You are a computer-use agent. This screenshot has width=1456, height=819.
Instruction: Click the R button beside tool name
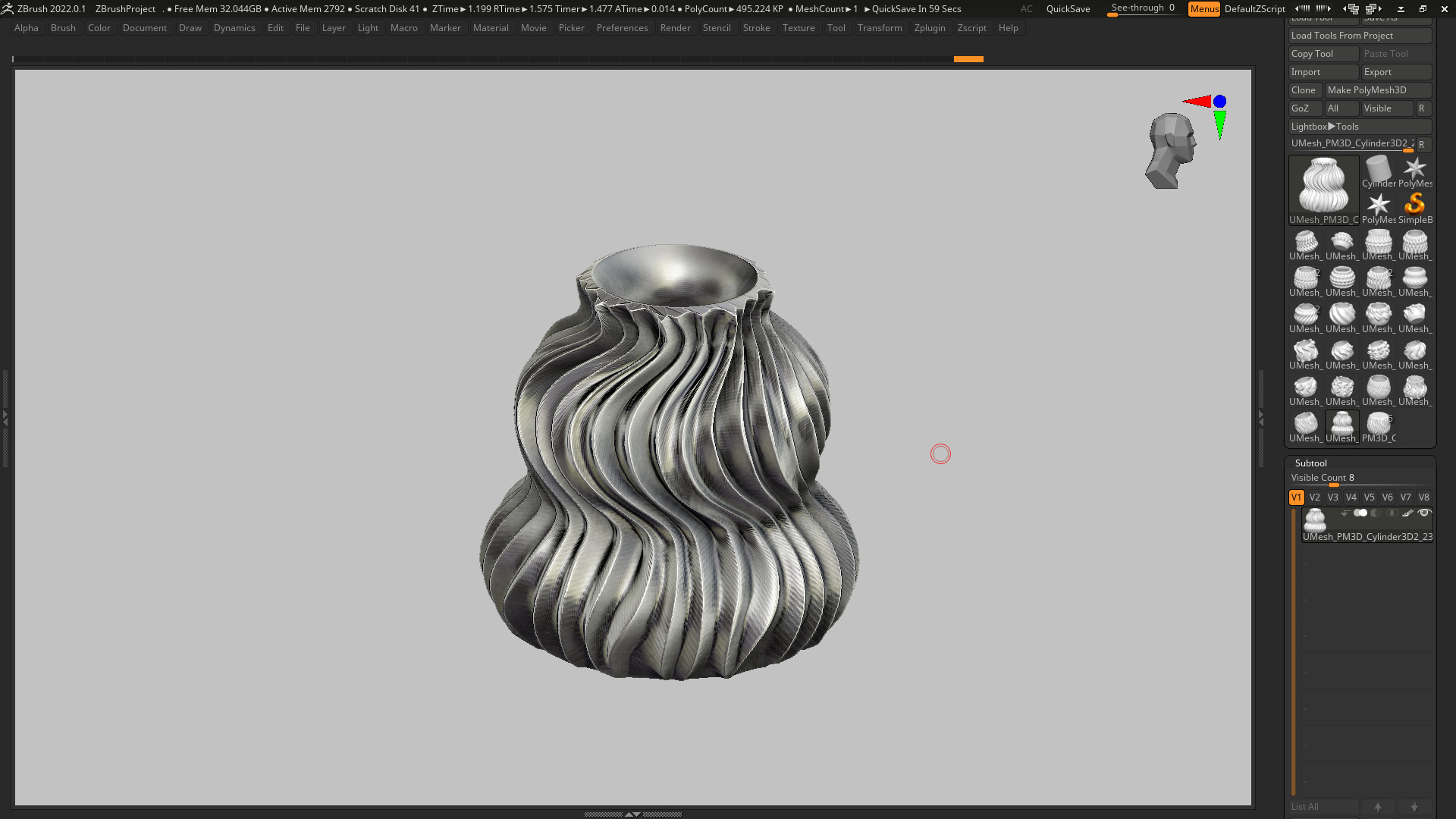(x=1422, y=145)
